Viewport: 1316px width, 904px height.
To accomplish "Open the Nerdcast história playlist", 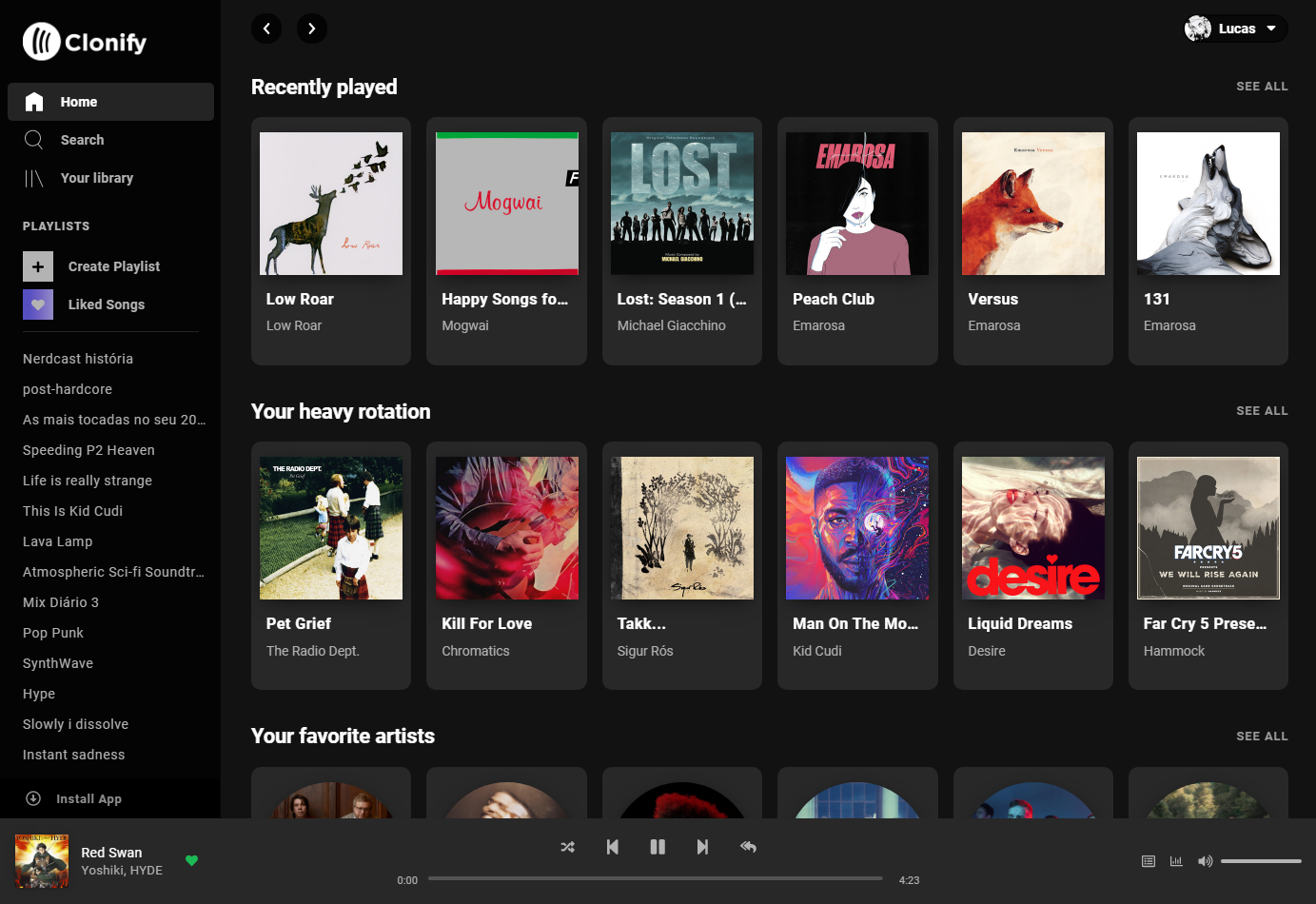I will click(x=78, y=359).
